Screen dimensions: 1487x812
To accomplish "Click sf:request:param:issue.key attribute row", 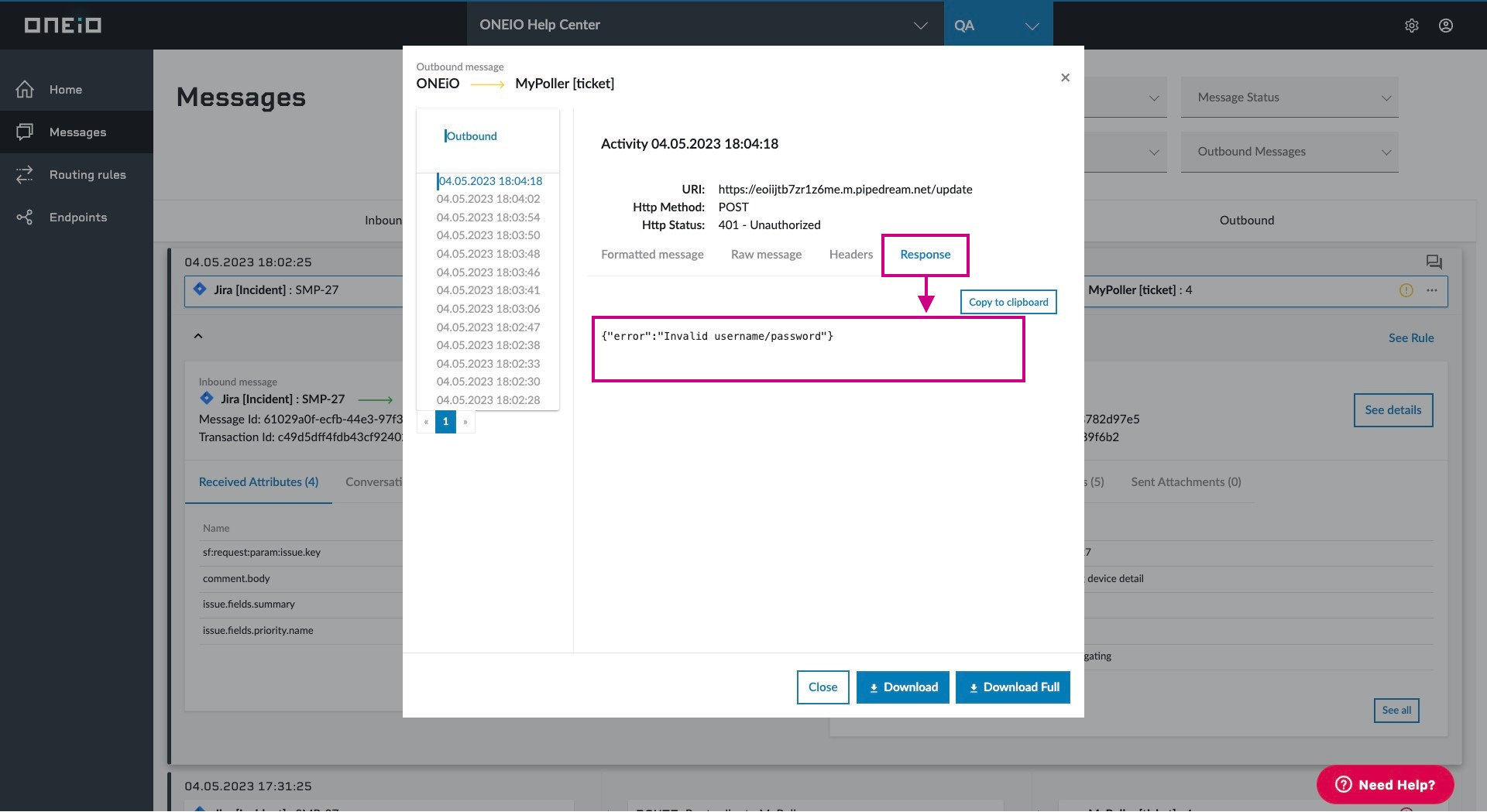I will (x=302, y=553).
